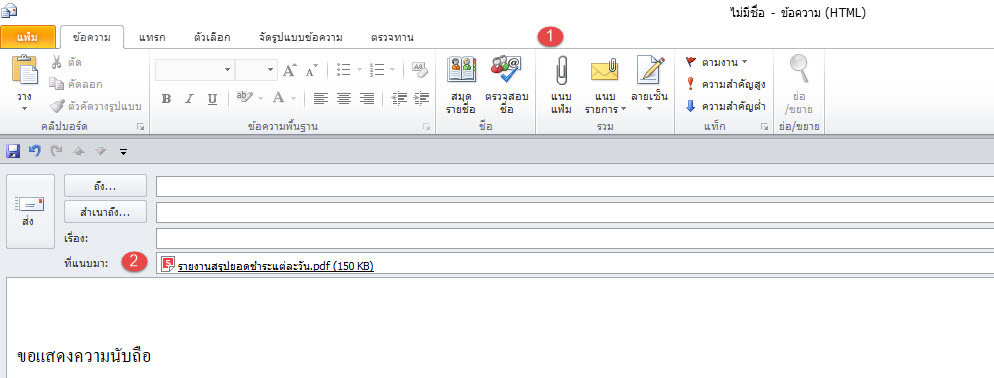Click the Save floppy disk icon

click(x=13, y=151)
